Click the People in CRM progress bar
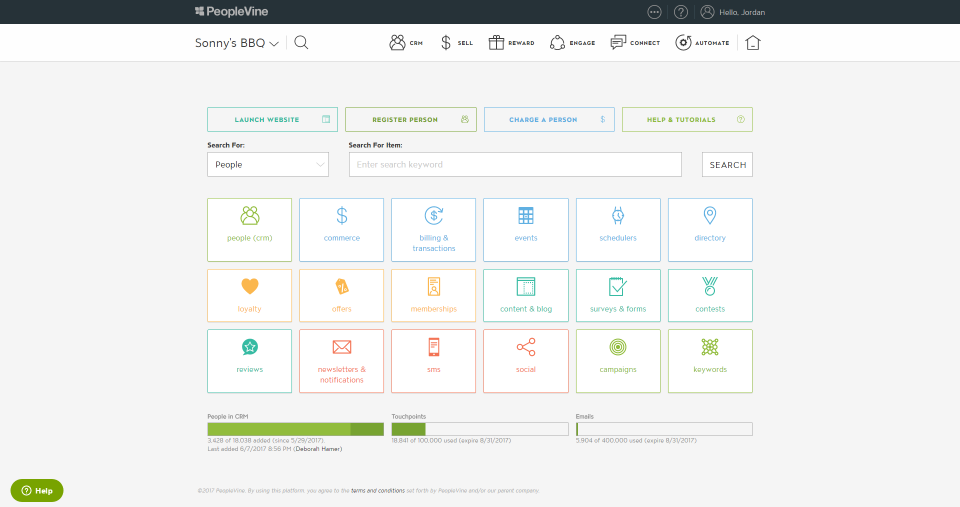The image size is (960, 507). [295, 429]
